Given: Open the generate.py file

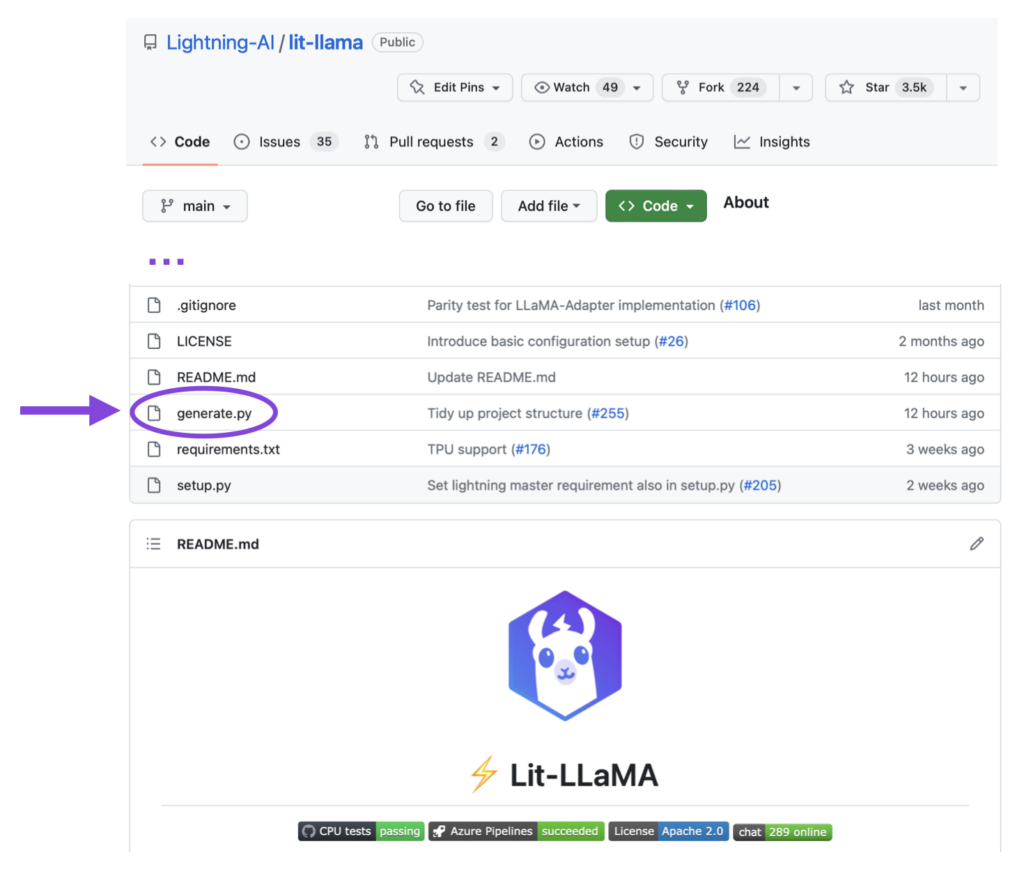Looking at the screenshot, I should 213,413.
